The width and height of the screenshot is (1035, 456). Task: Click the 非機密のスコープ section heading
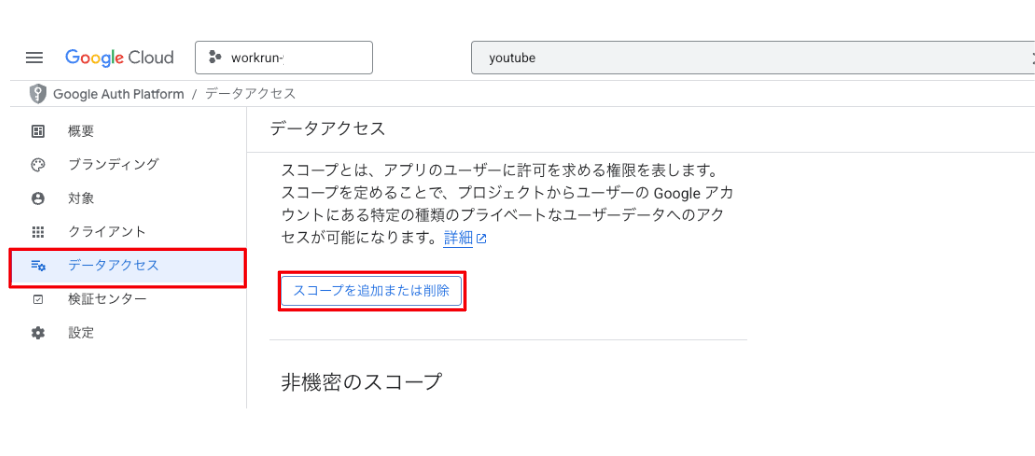click(361, 381)
